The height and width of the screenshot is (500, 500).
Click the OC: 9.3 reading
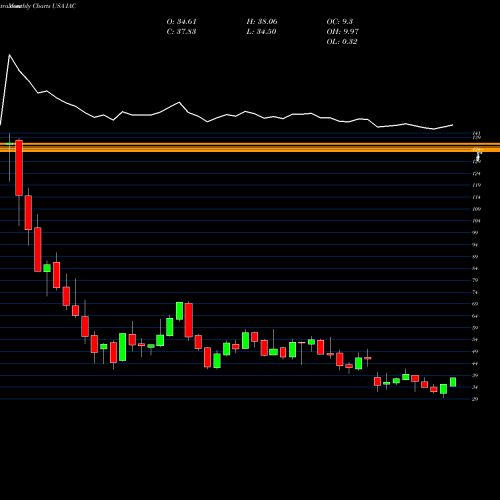pos(339,22)
